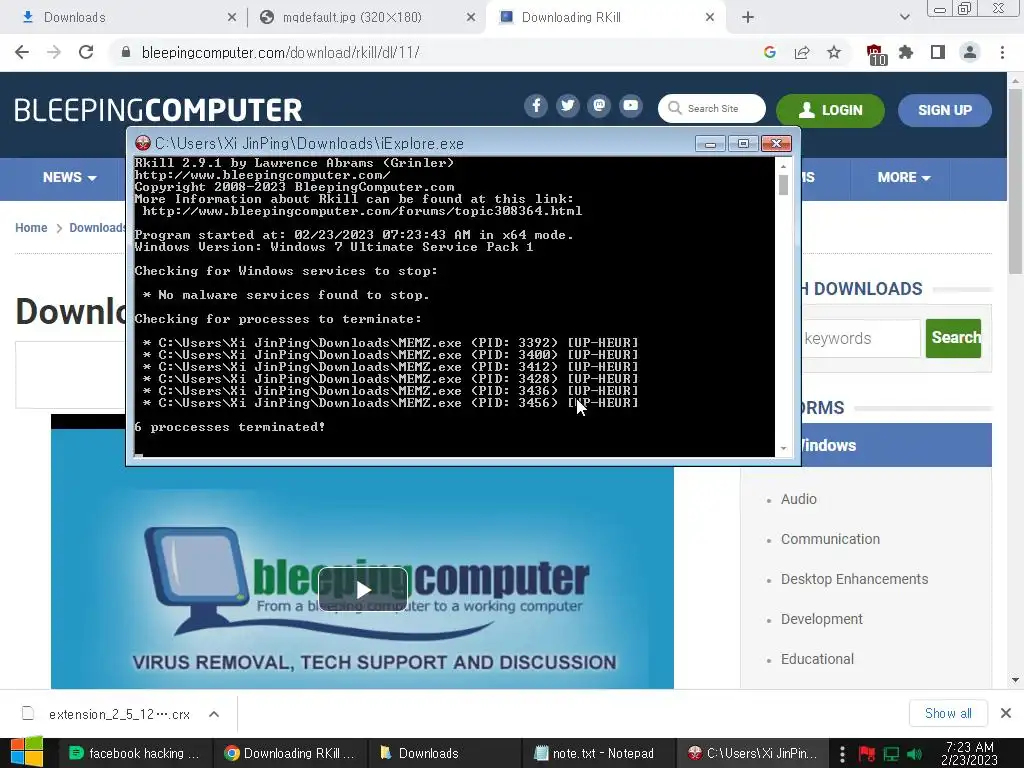Click Show all downloads
Image resolution: width=1024 pixels, height=768 pixels.
pos(948,713)
